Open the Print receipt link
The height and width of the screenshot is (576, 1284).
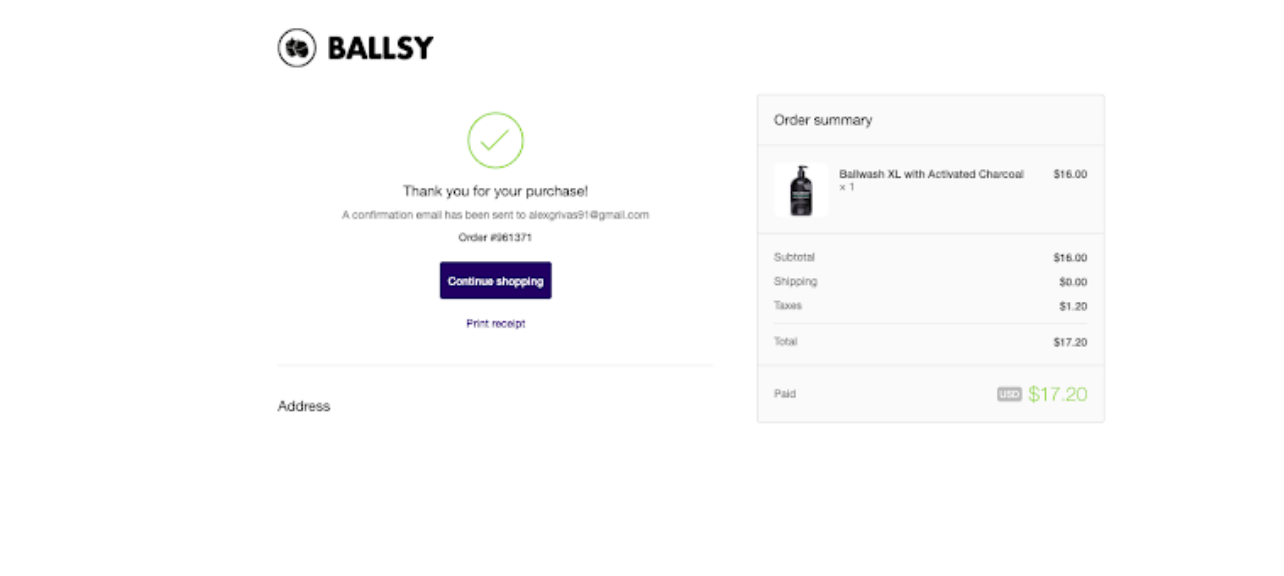(x=496, y=324)
